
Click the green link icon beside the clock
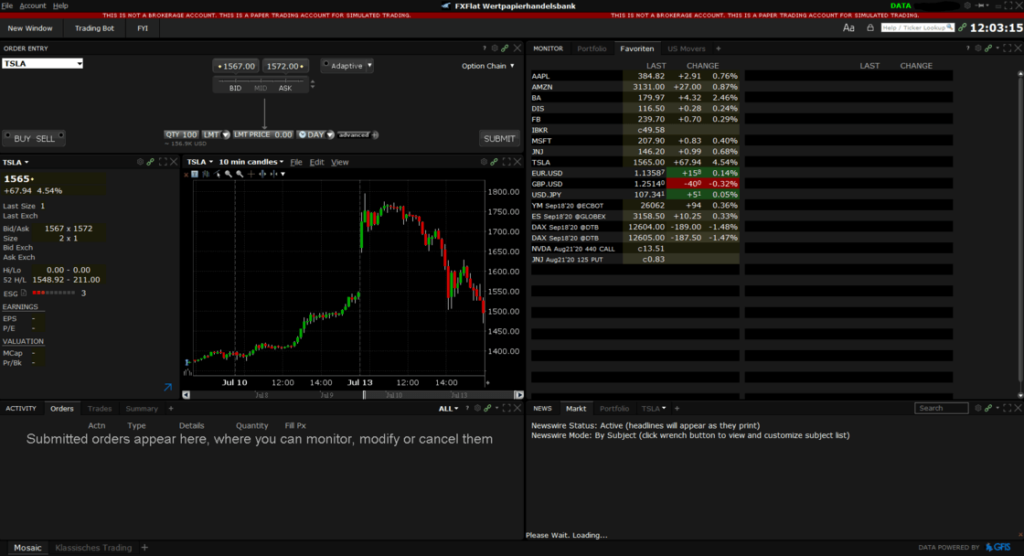962,28
